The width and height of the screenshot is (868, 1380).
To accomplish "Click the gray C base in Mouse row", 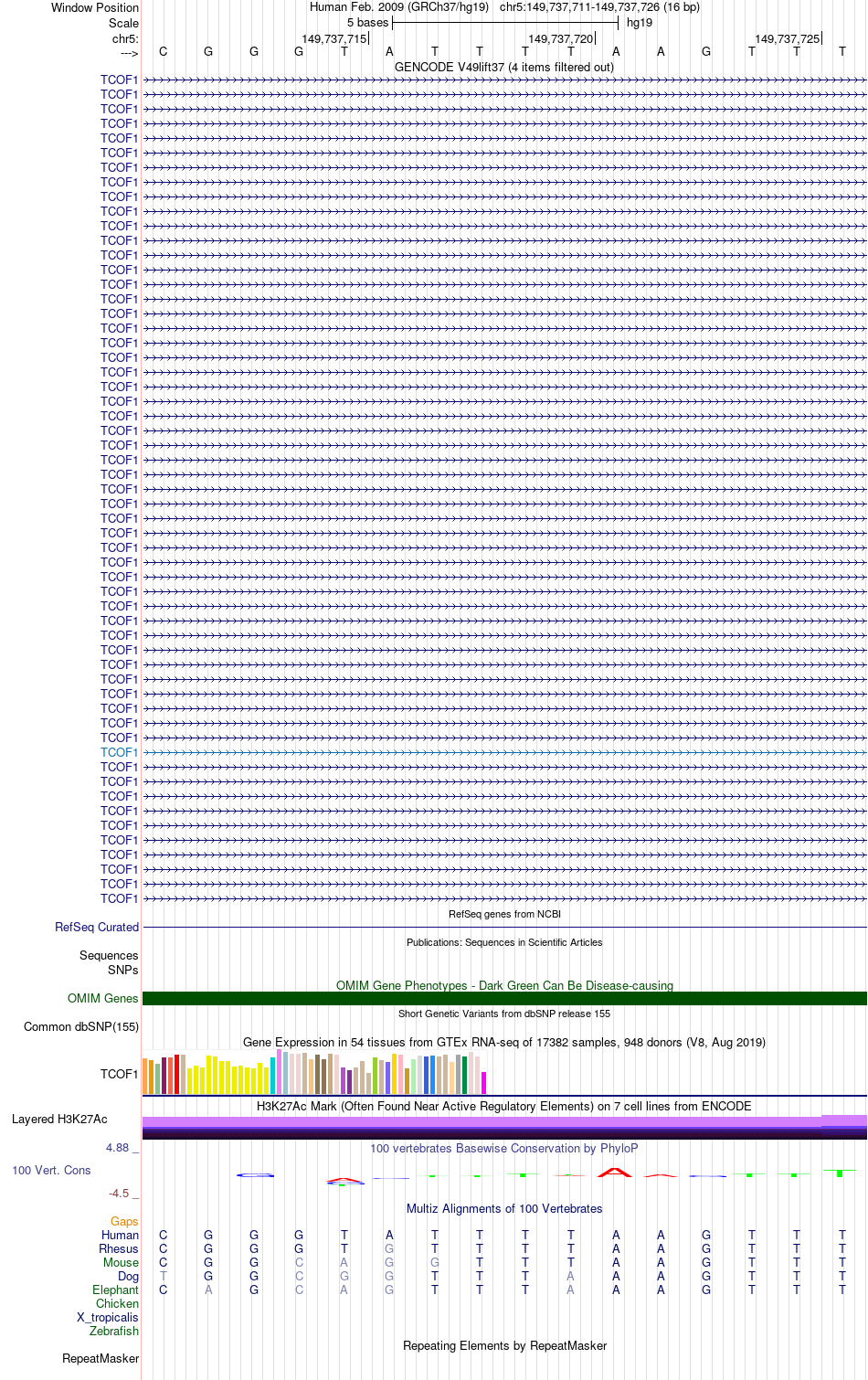I will (299, 1262).
